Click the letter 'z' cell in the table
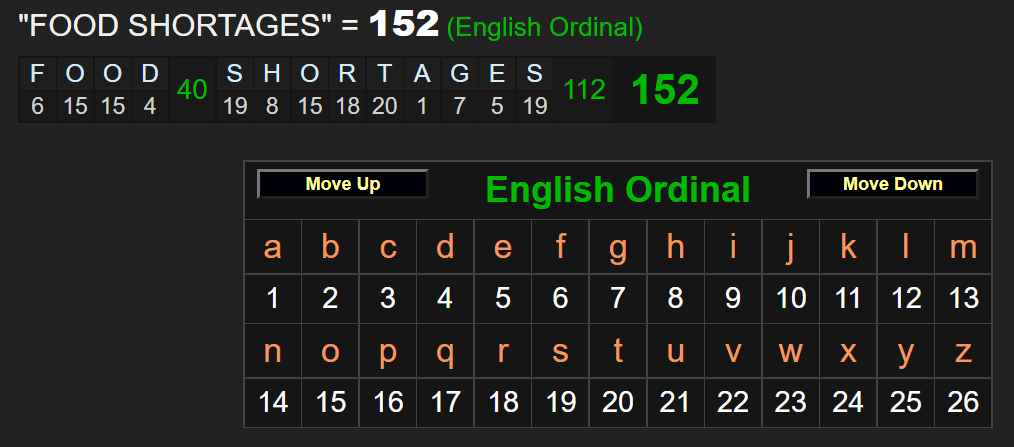Screen dimensions: 1014x447 point(962,351)
